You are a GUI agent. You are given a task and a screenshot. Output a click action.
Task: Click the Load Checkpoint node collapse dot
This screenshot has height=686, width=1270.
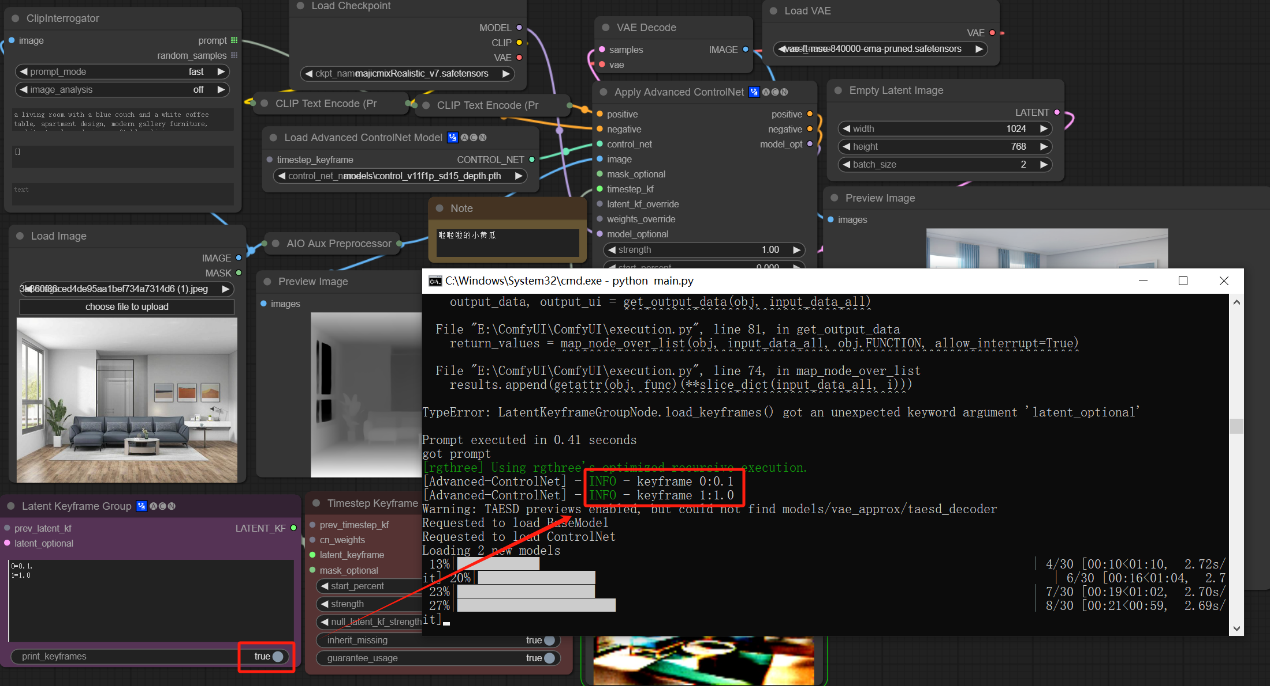click(x=303, y=6)
